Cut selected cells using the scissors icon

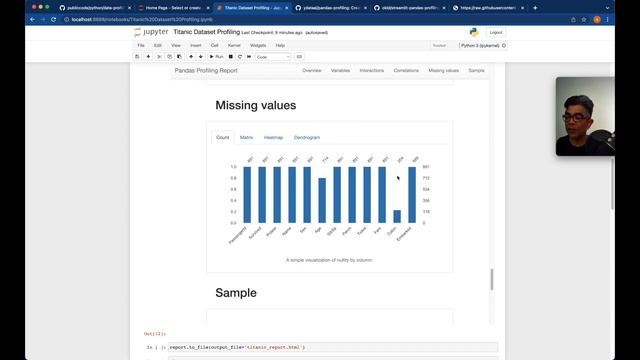(159, 57)
